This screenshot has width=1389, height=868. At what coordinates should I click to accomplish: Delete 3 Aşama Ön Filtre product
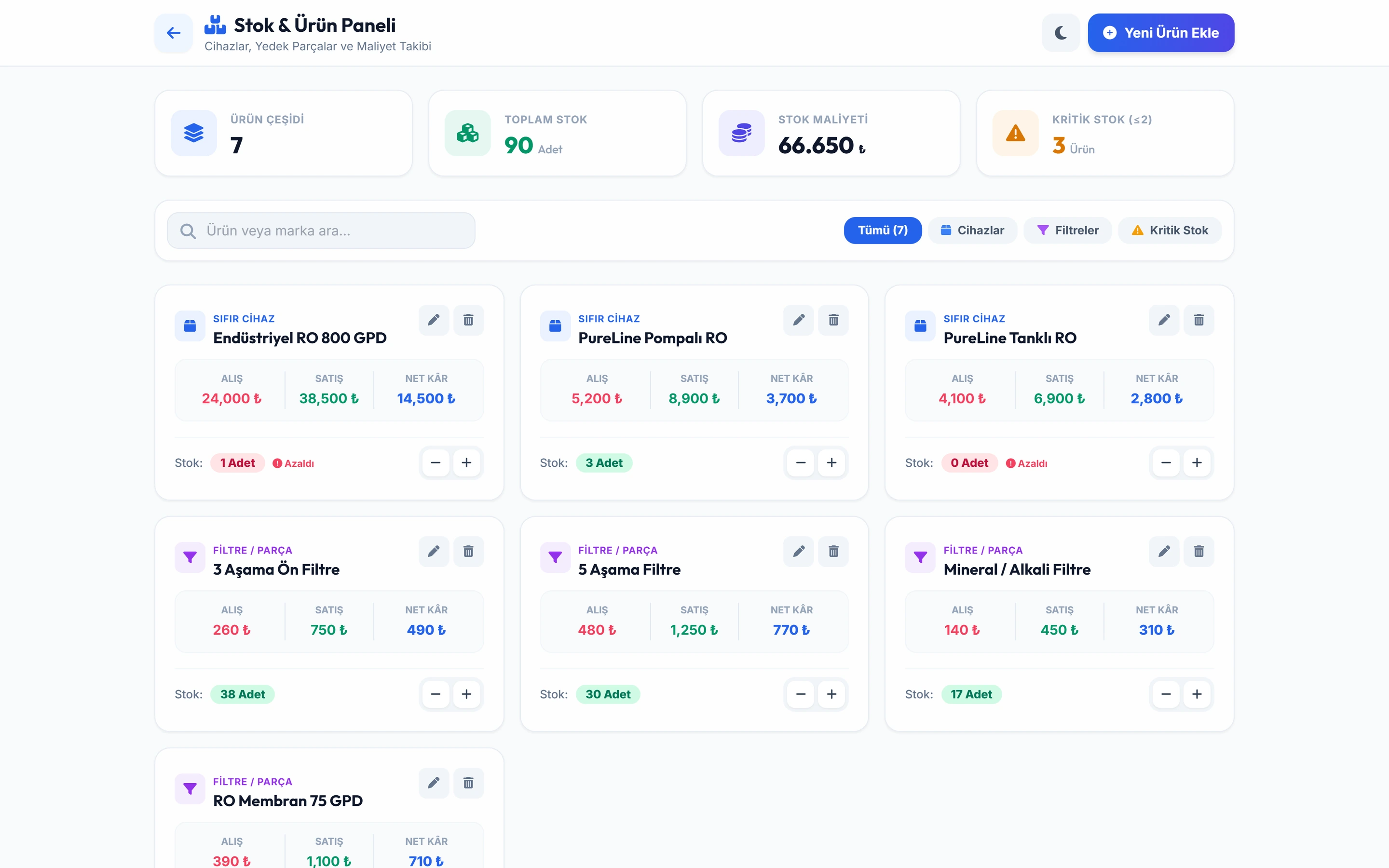click(468, 551)
